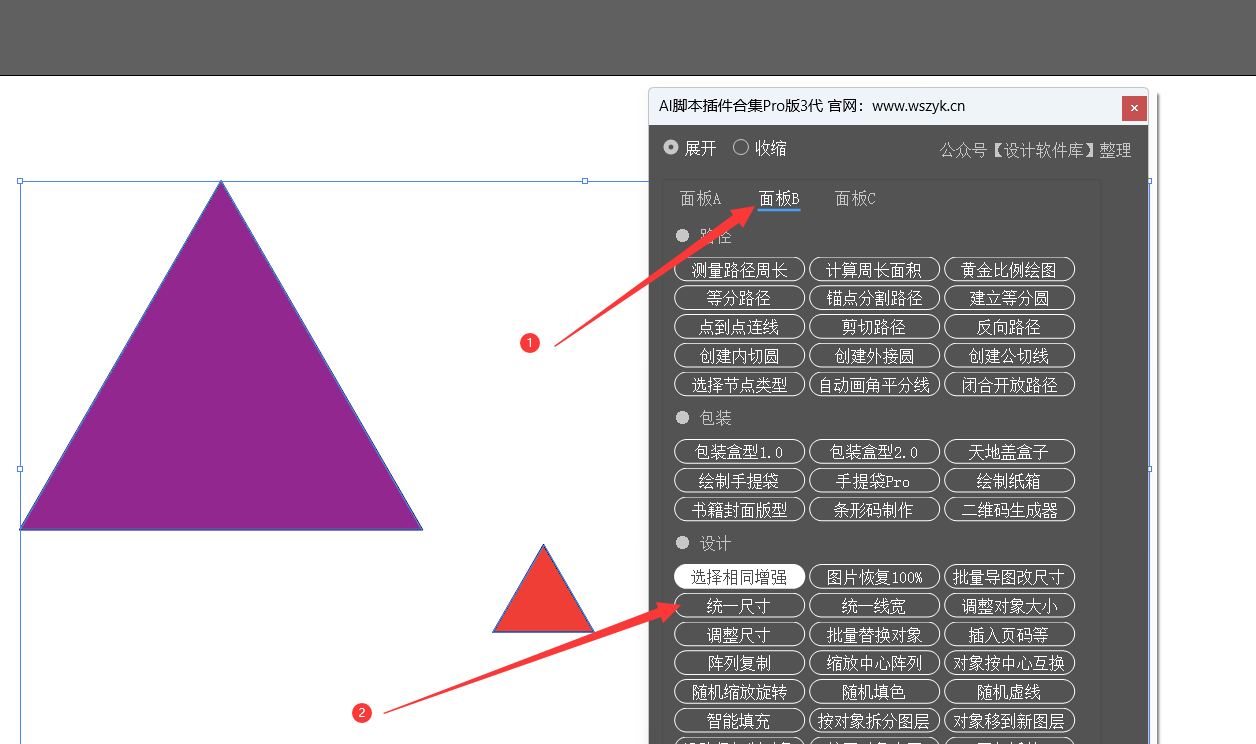The image size is (1256, 744).
Task: Open the 面板C tab
Action: click(x=856, y=199)
